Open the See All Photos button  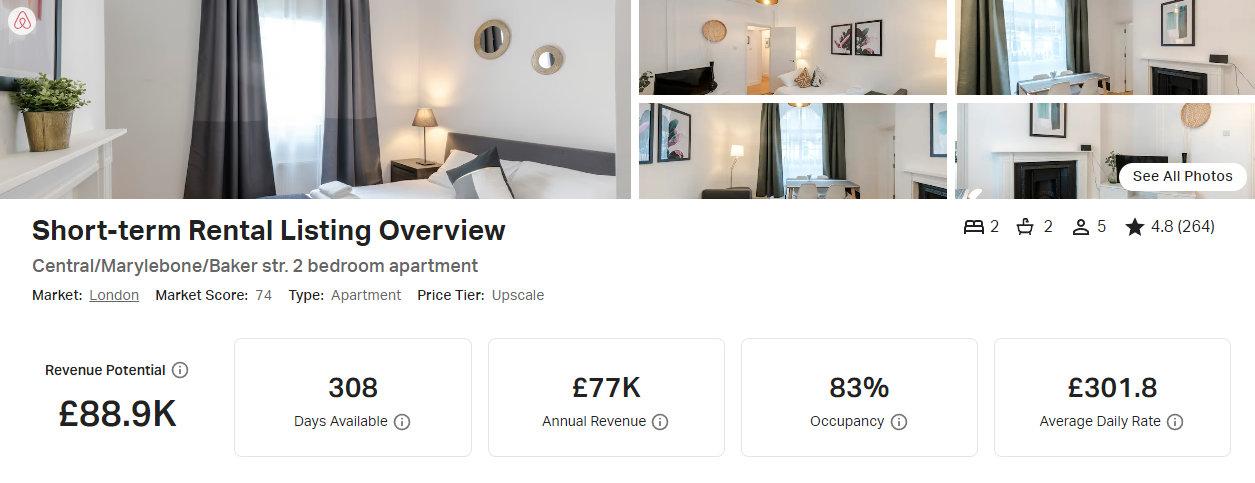tap(1183, 176)
